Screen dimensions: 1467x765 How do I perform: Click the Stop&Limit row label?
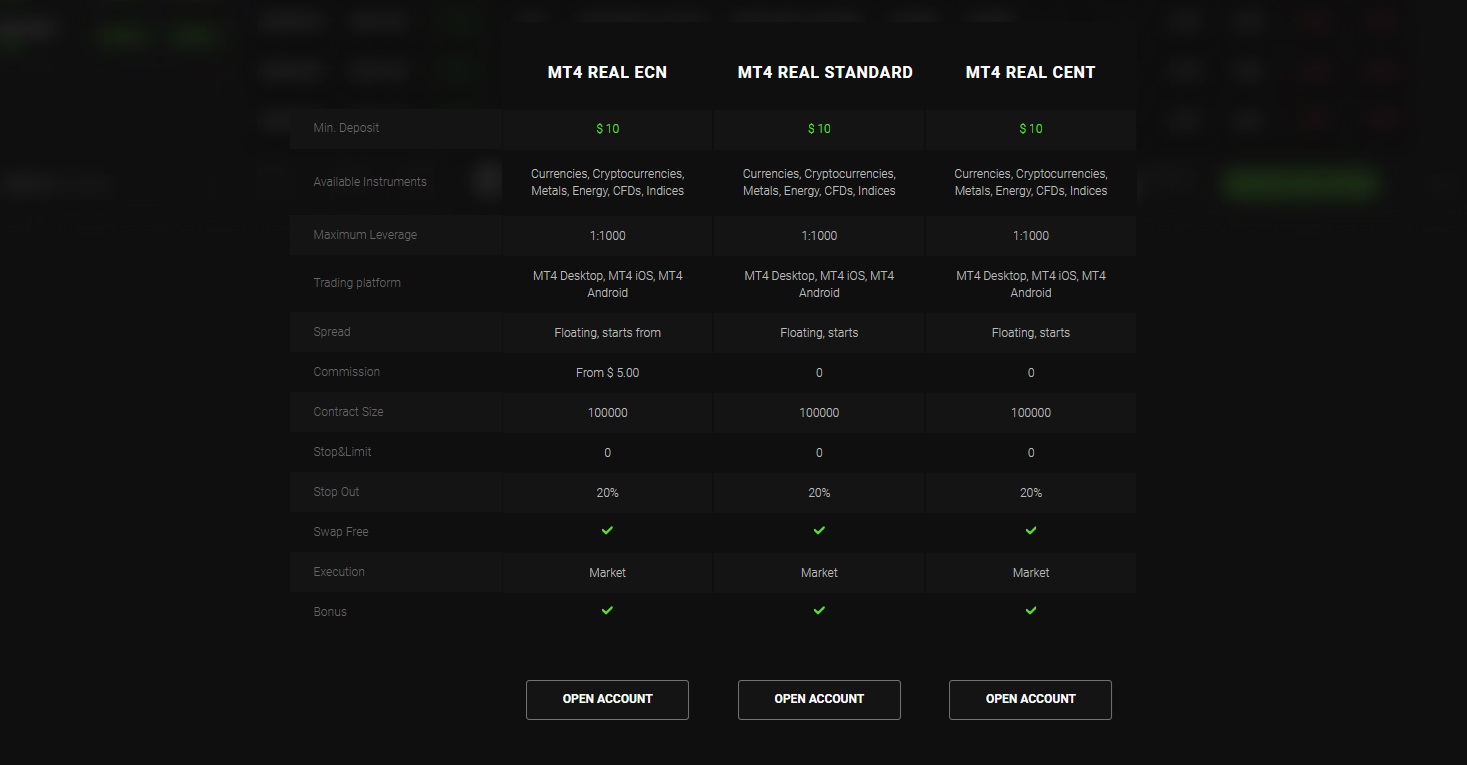point(342,452)
